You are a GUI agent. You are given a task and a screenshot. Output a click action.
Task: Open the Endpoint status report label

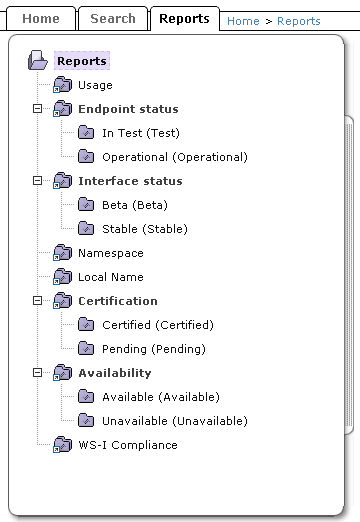128,109
